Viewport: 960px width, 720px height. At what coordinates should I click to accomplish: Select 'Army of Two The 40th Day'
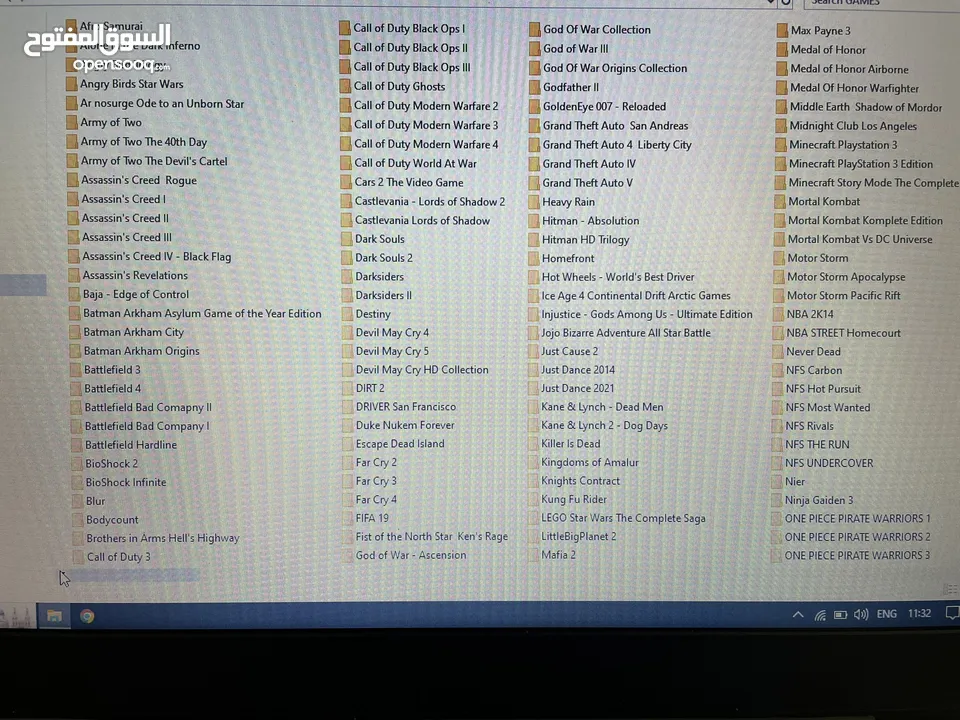coord(144,142)
